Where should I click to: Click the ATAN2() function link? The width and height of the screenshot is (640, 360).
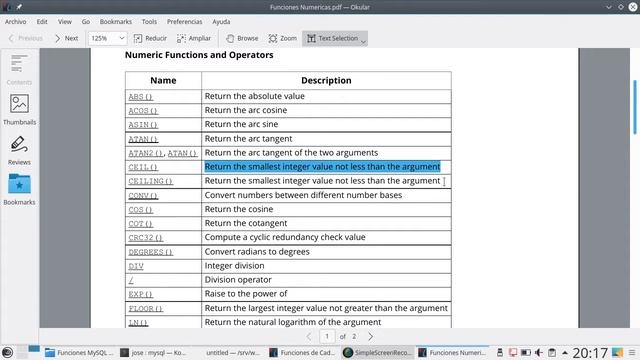pos(146,153)
